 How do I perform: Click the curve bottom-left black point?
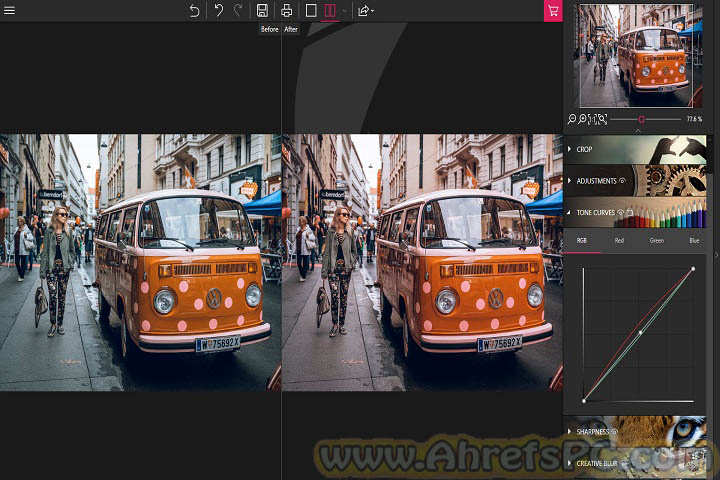pyautogui.click(x=584, y=401)
